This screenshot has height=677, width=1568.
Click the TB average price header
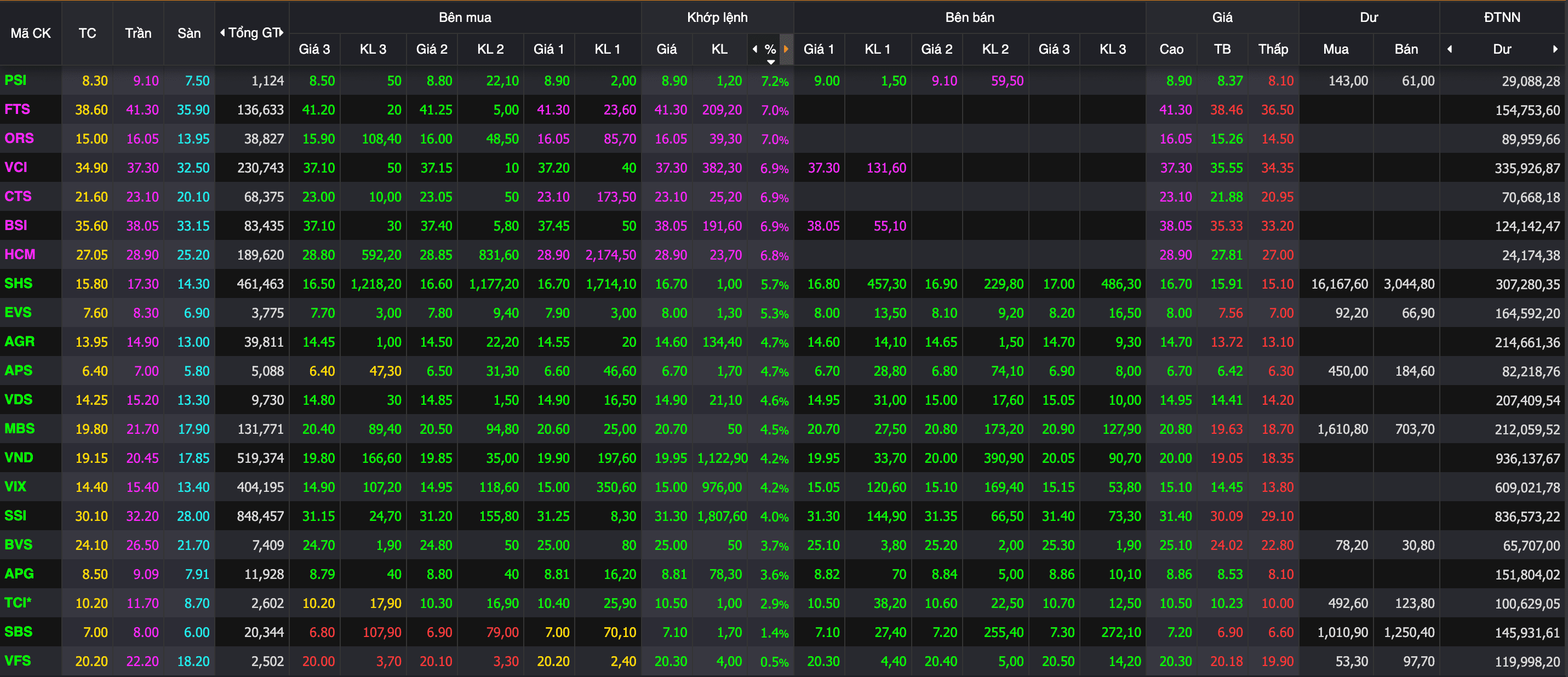[1222, 49]
